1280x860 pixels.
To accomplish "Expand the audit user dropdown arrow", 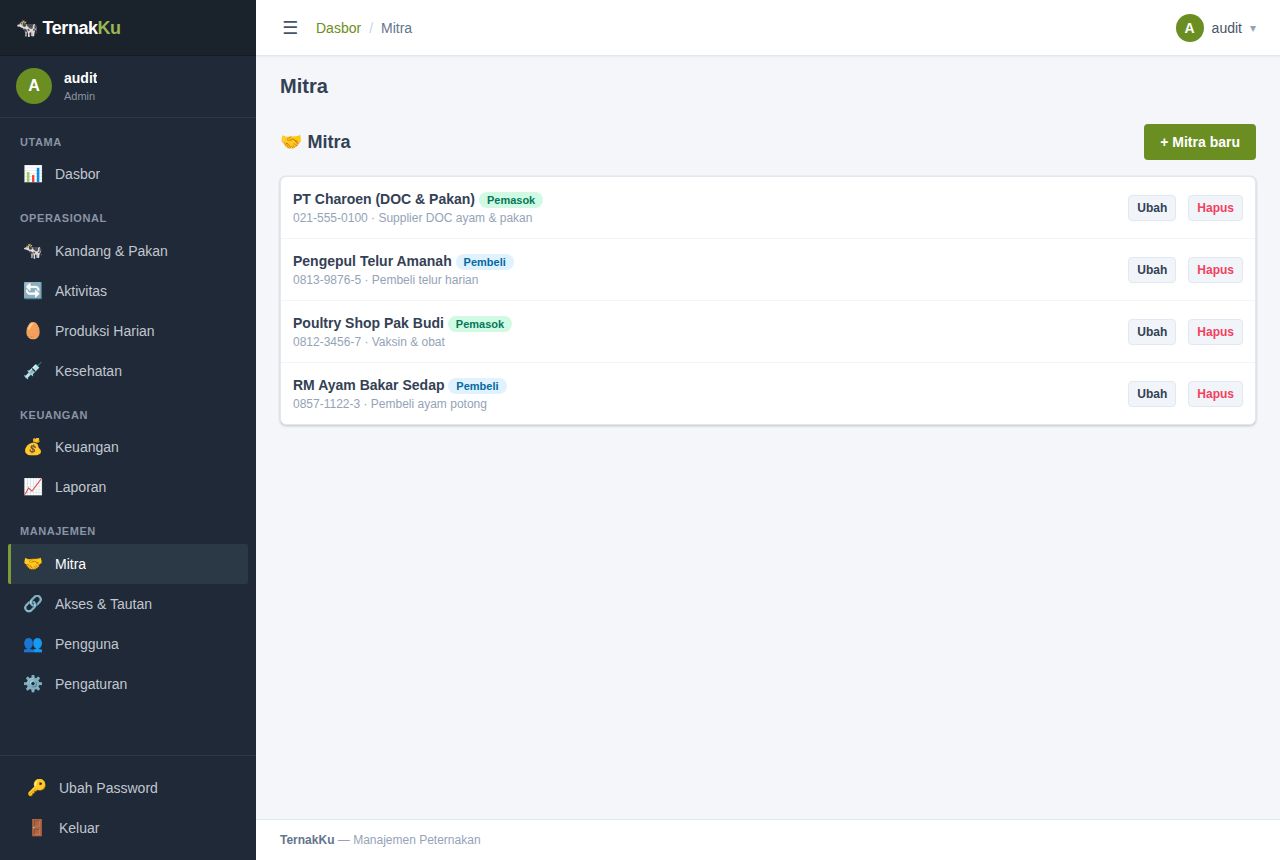I will pos(1253,28).
